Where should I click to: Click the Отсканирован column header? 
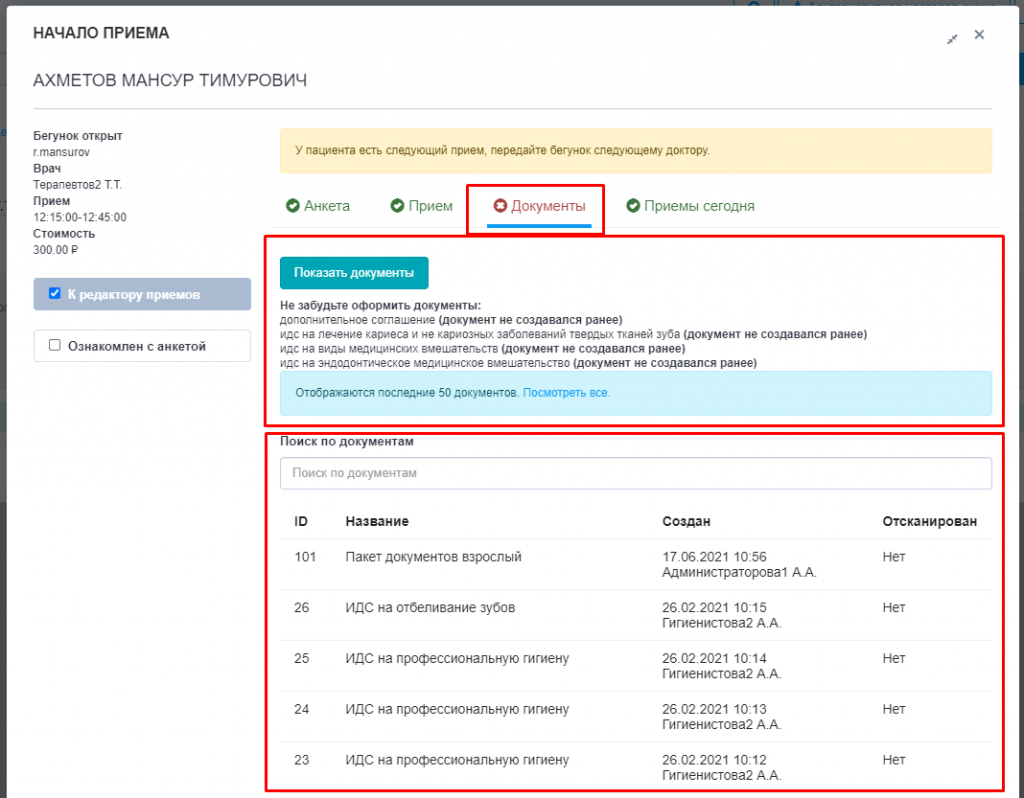tap(929, 521)
